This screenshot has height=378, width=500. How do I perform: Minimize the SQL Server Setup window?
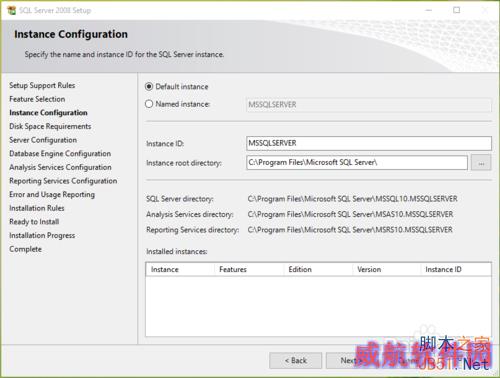(429, 10)
